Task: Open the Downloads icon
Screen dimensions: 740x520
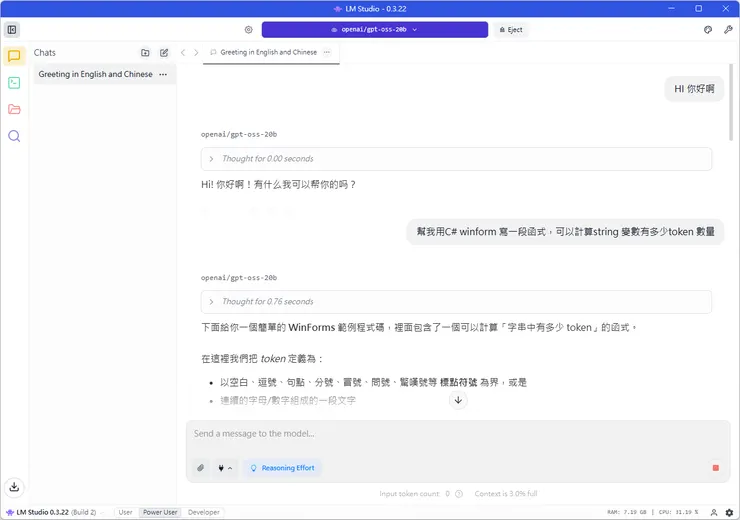Action: [x=14, y=487]
